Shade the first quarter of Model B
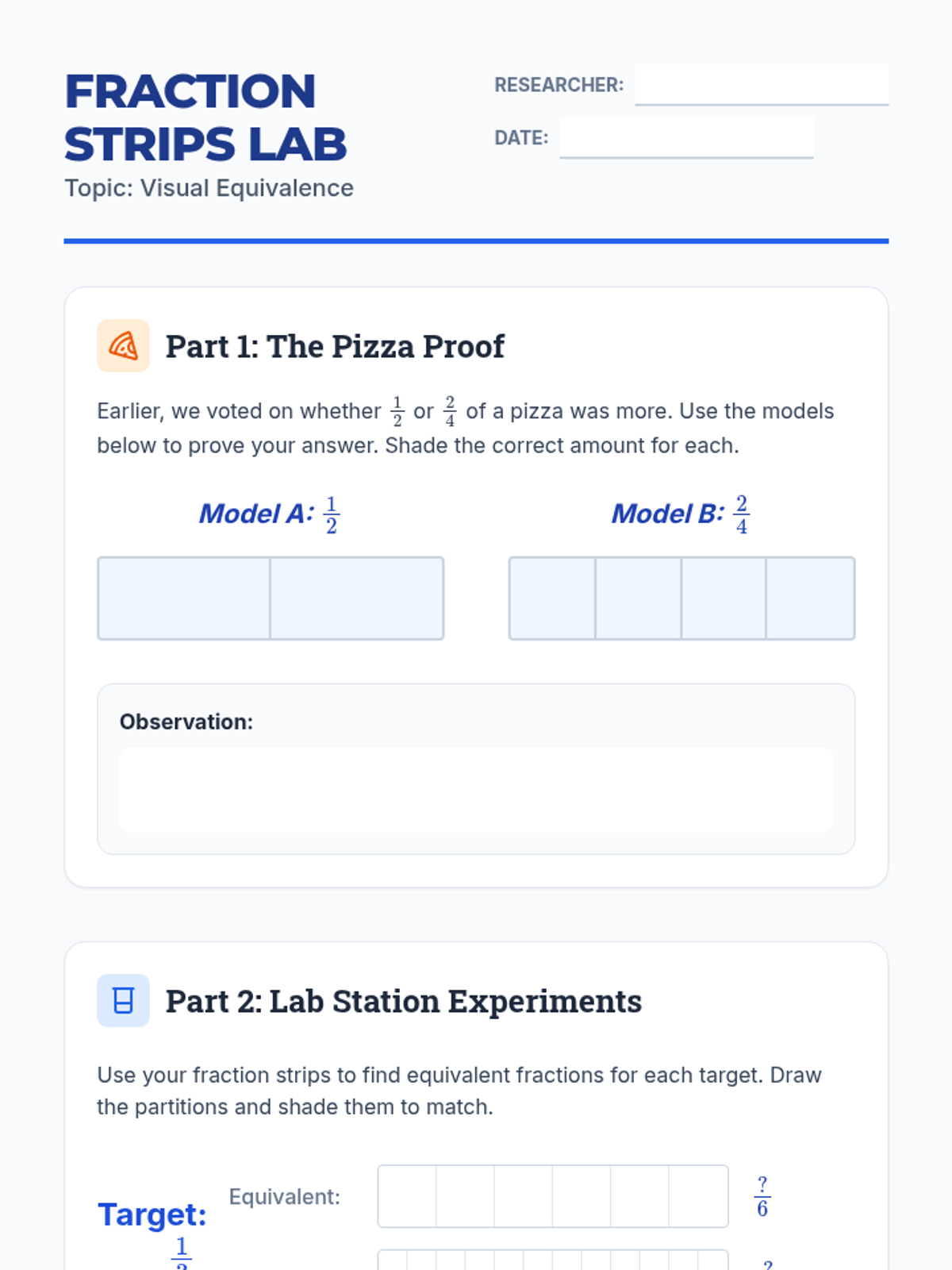This screenshot has height=1270, width=952. (x=553, y=598)
